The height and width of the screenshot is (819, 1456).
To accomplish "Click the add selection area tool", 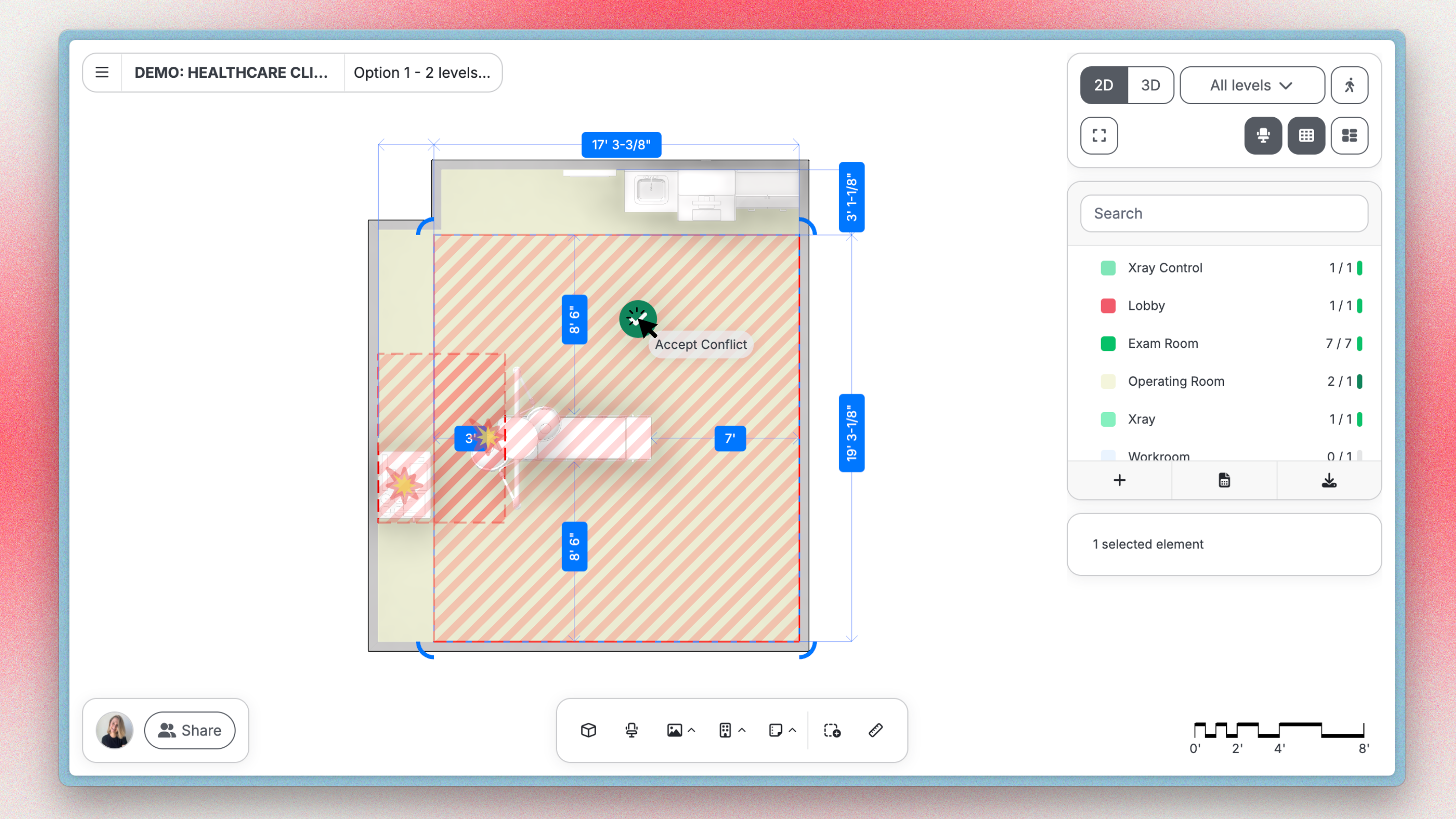I will [x=832, y=730].
